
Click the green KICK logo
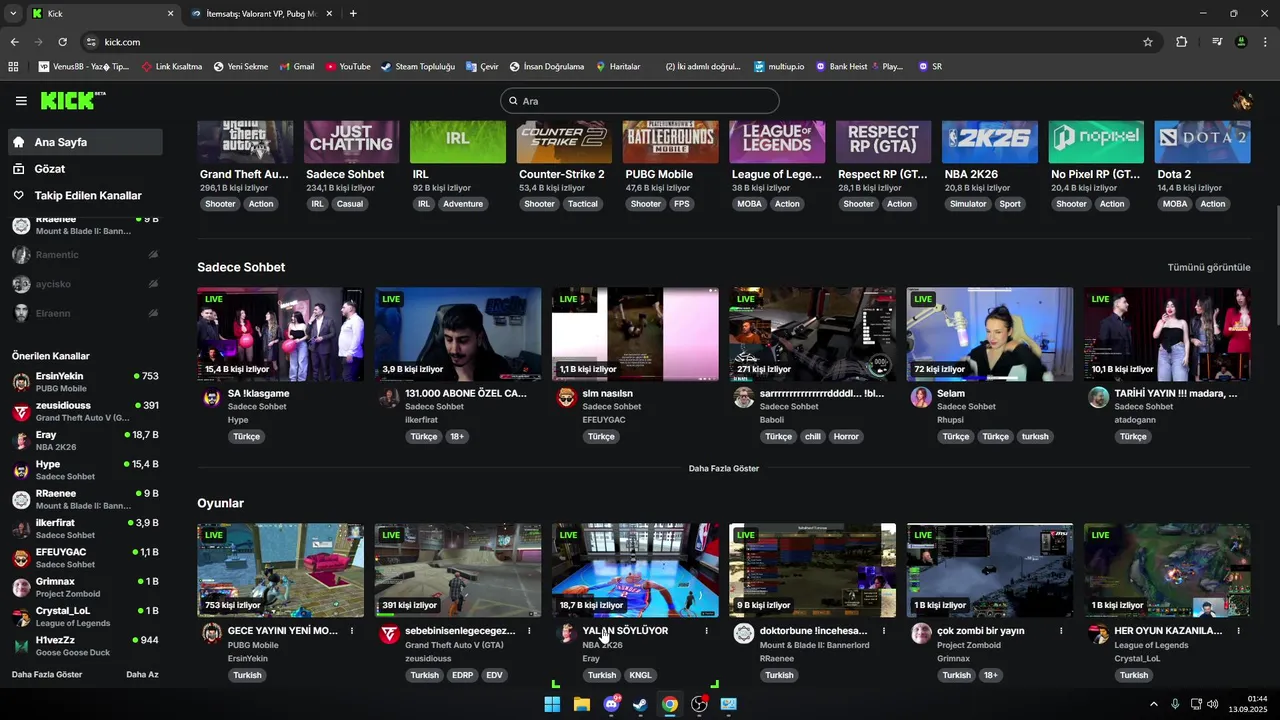(72, 100)
